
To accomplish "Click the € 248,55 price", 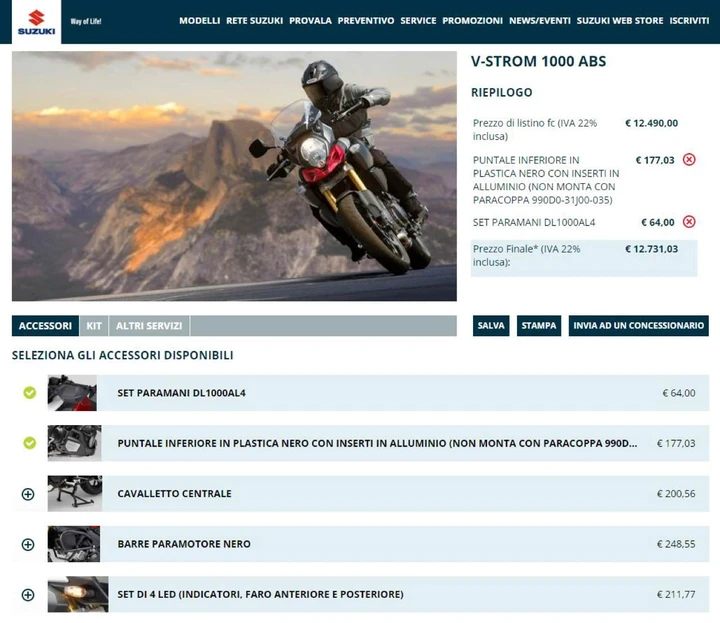I will (676, 544).
